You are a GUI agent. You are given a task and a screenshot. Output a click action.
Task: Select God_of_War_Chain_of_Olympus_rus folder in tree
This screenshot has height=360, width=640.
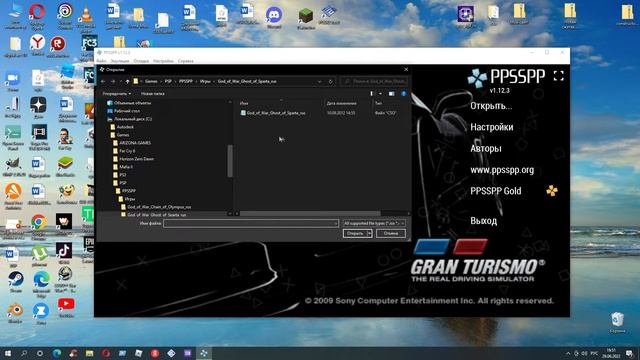[156, 207]
